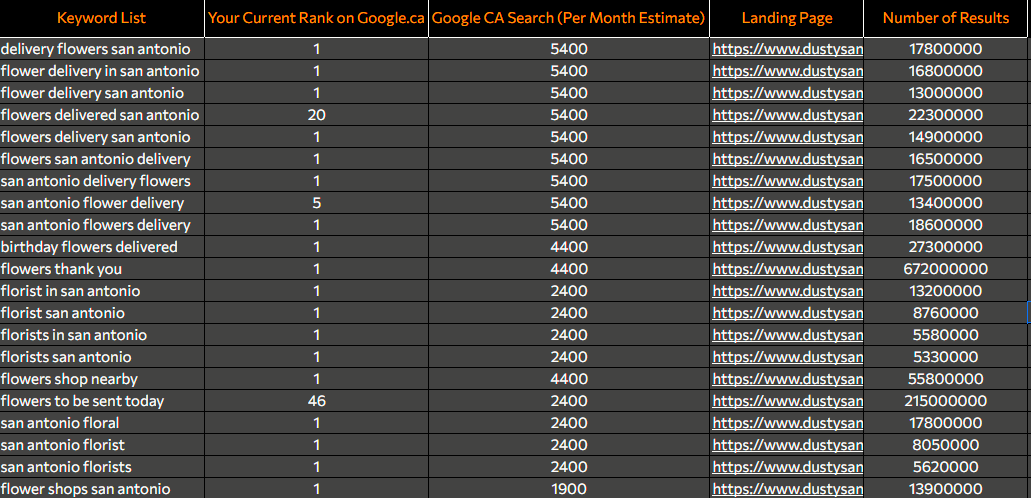This screenshot has height=498, width=1031.
Task: Click landing page link for san antonio floral
Action: pos(787,423)
